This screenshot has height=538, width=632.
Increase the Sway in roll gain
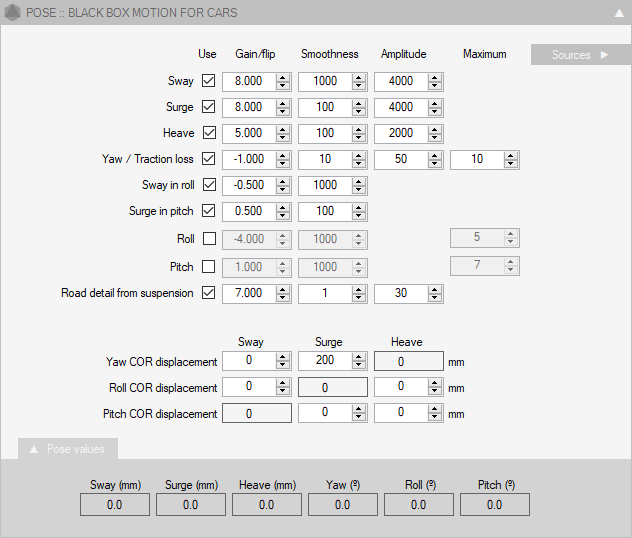click(283, 181)
